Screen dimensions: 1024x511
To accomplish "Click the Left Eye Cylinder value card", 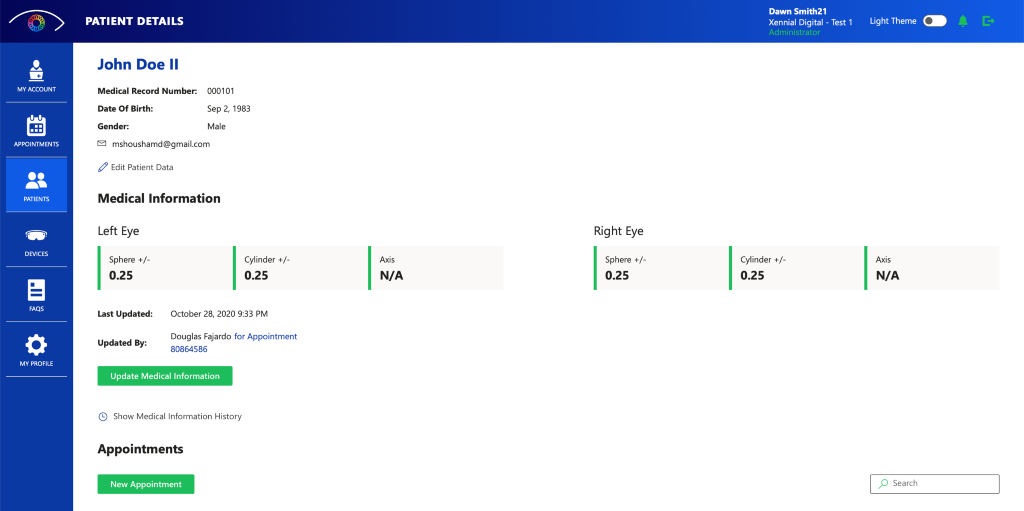I will click(x=300, y=268).
